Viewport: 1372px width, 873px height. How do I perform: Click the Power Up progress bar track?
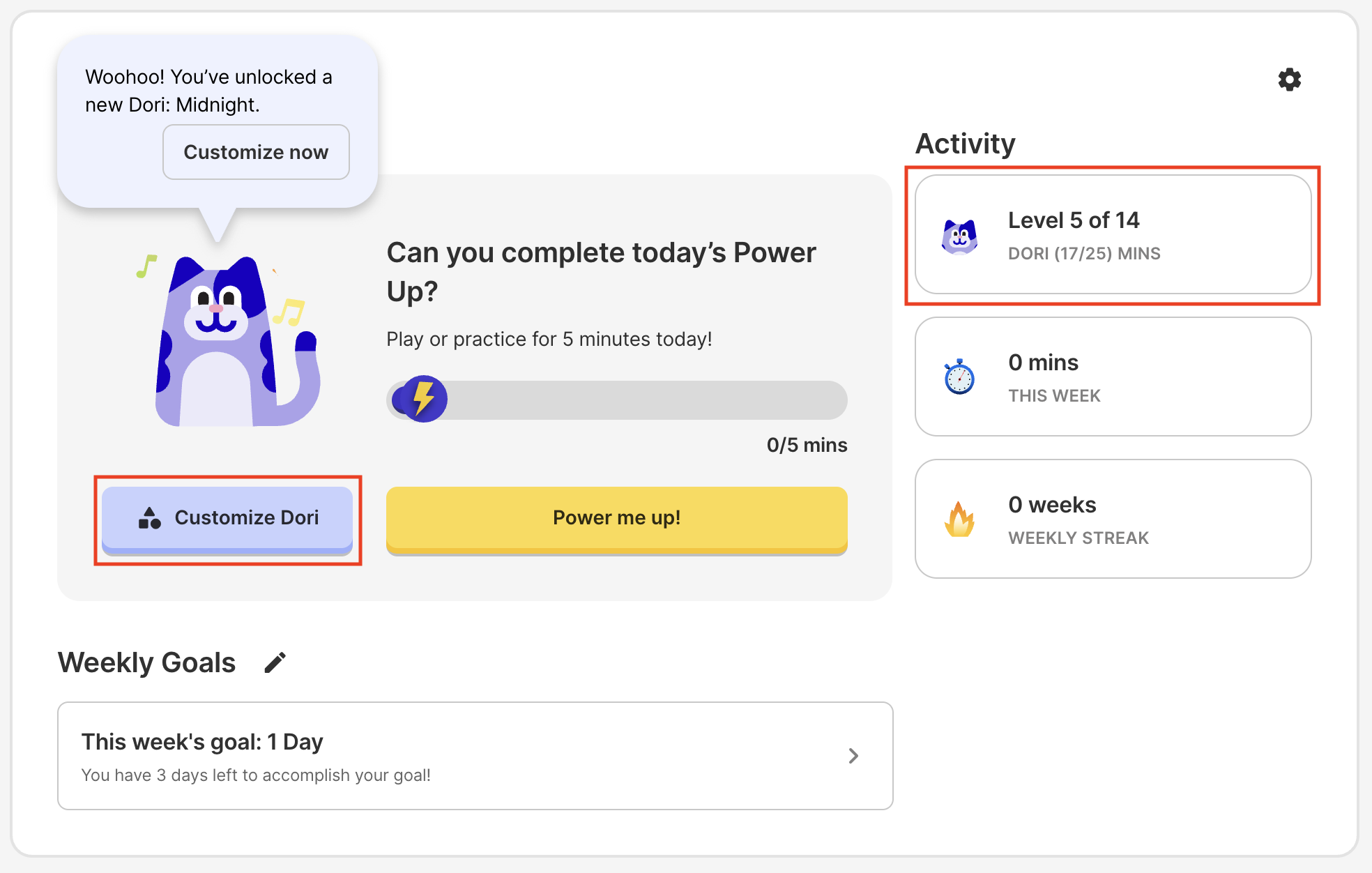point(641,400)
